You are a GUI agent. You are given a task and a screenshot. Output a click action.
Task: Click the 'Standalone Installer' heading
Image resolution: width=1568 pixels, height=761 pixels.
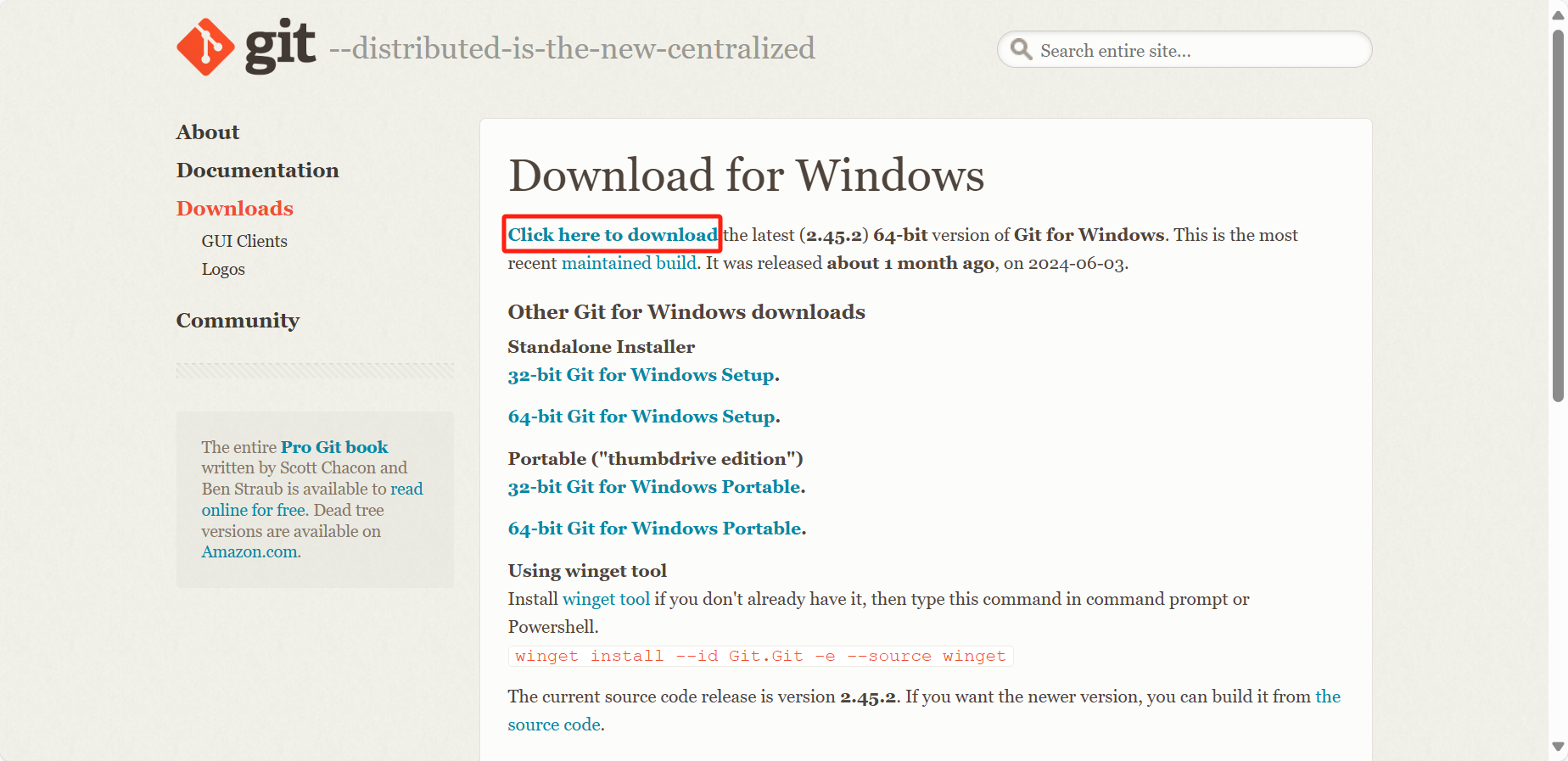tap(602, 347)
